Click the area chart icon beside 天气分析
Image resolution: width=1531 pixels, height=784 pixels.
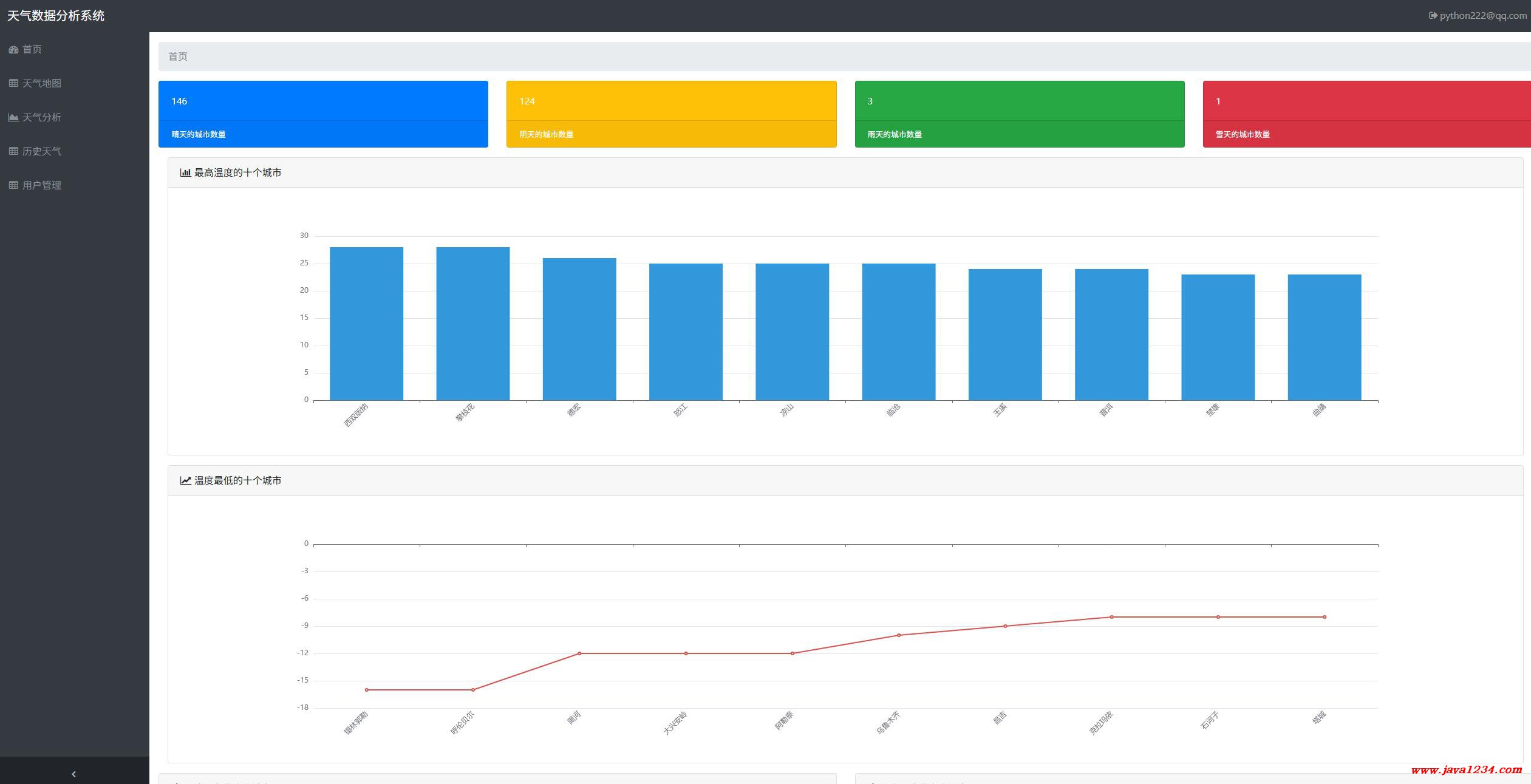pyautogui.click(x=13, y=117)
